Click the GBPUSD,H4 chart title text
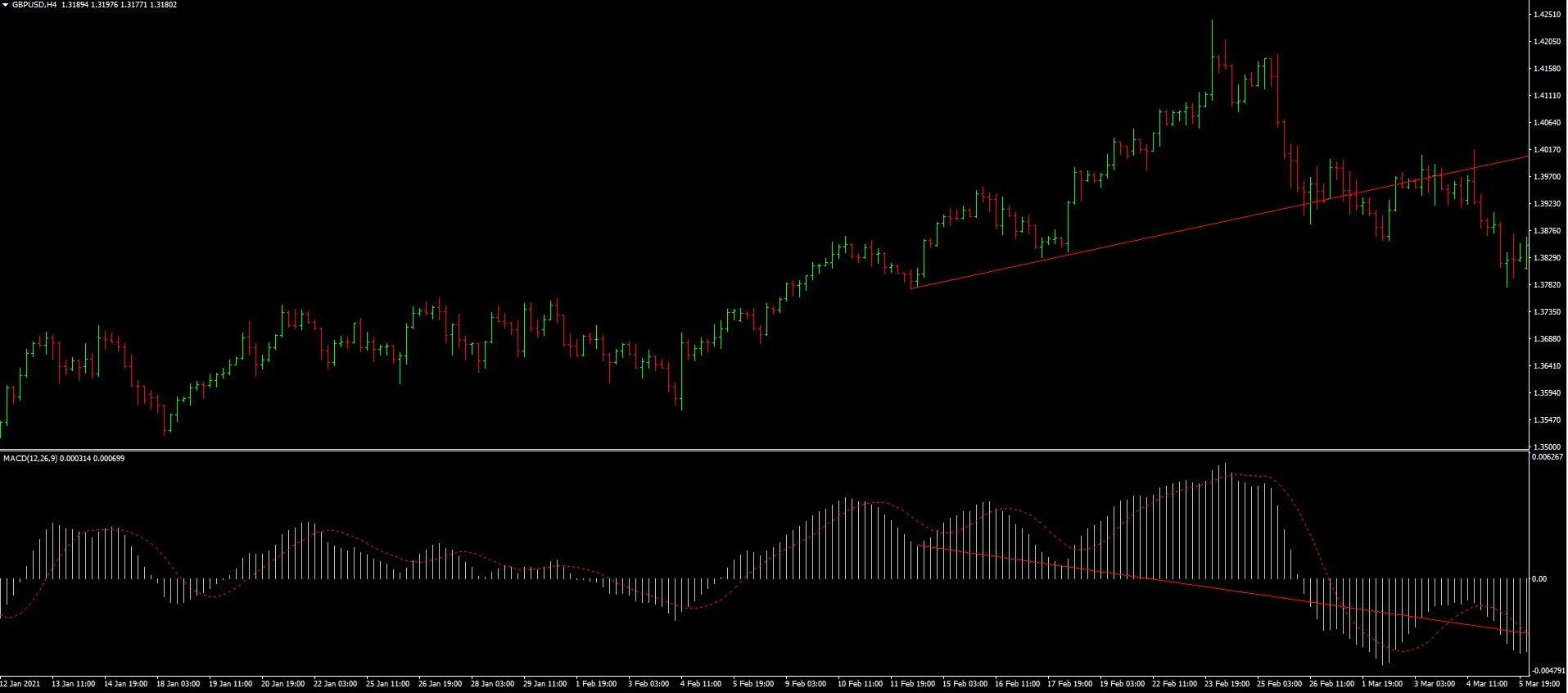The image size is (1568, 693). 34,5
